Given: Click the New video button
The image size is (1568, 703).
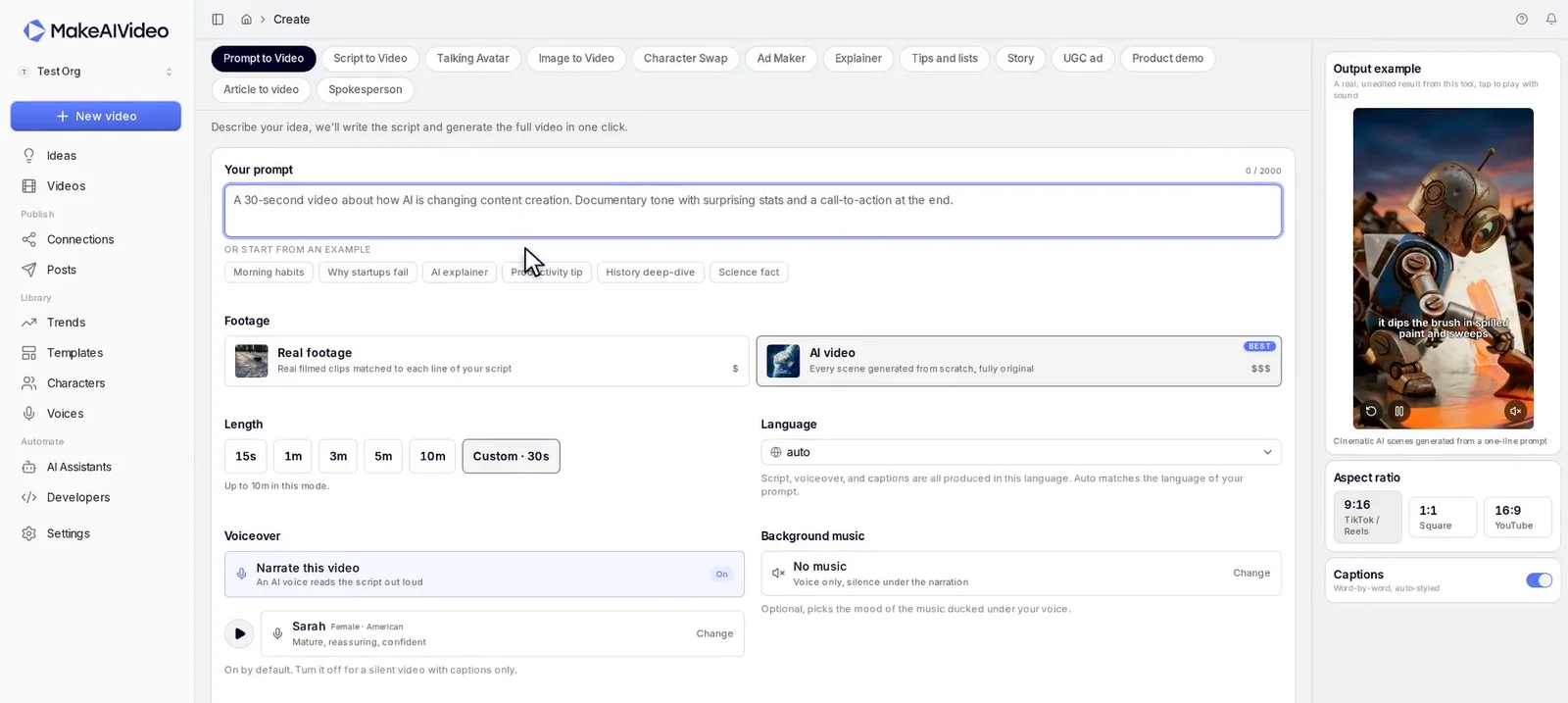Looking at the screenshot, I should (96, 116).
